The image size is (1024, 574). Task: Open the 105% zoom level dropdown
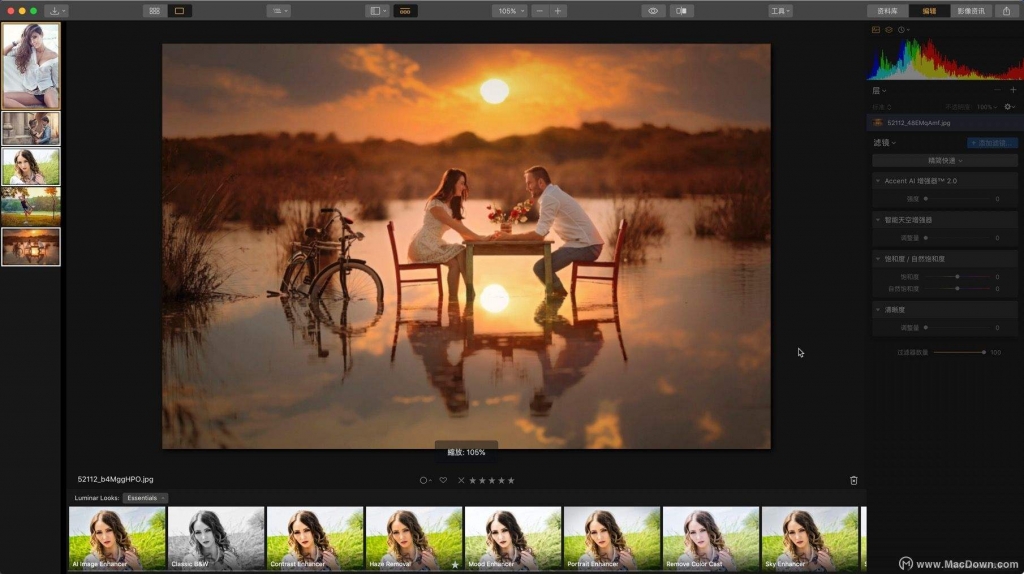click(509, 11)
